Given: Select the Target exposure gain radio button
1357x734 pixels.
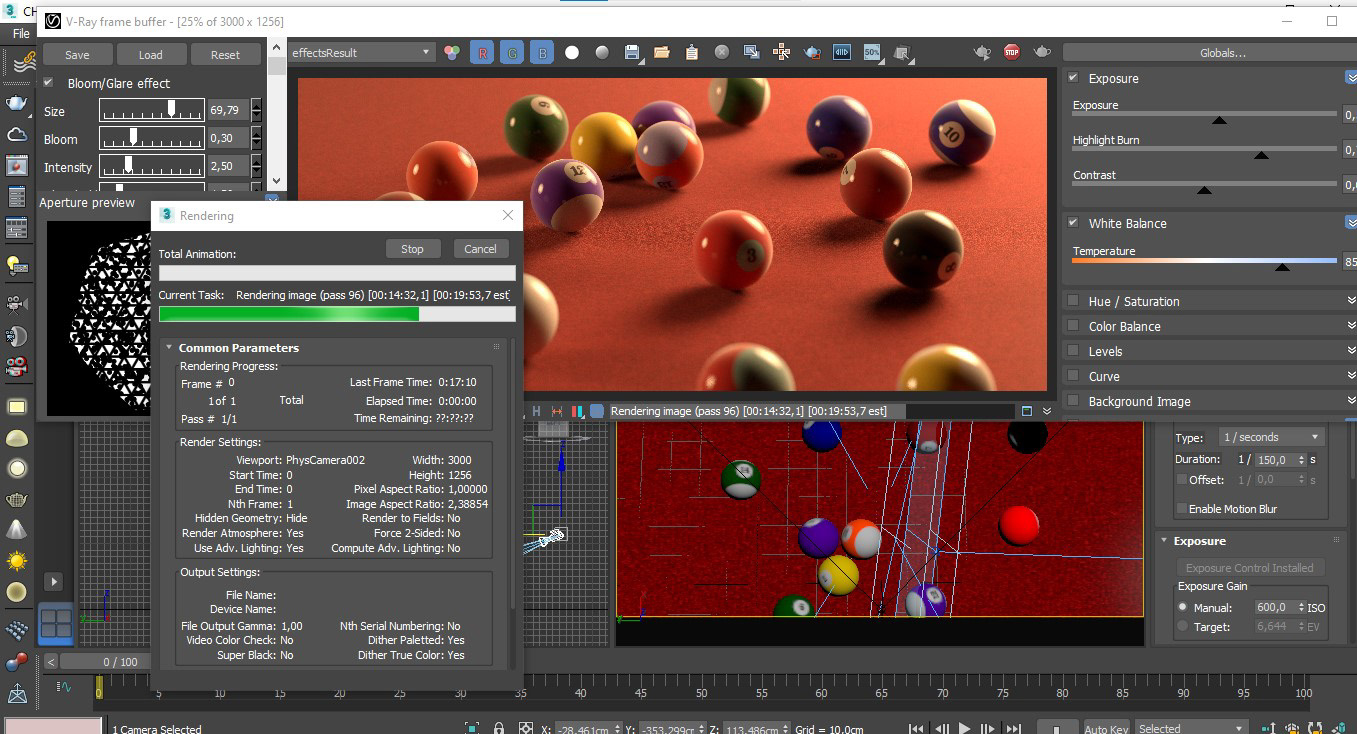Looking at the screenshot, I should (x=1183, y=626).
